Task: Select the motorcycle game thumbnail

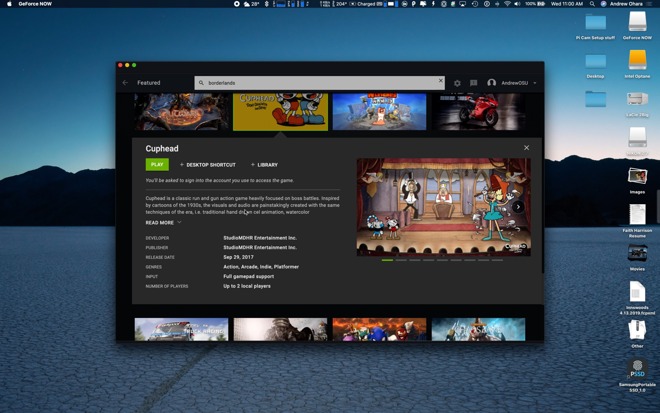Action: [479, 112]
